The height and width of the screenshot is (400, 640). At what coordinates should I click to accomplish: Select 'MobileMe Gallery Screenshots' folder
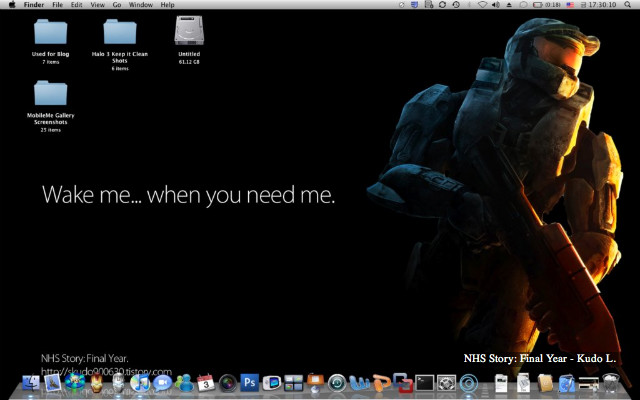point(51,93)
